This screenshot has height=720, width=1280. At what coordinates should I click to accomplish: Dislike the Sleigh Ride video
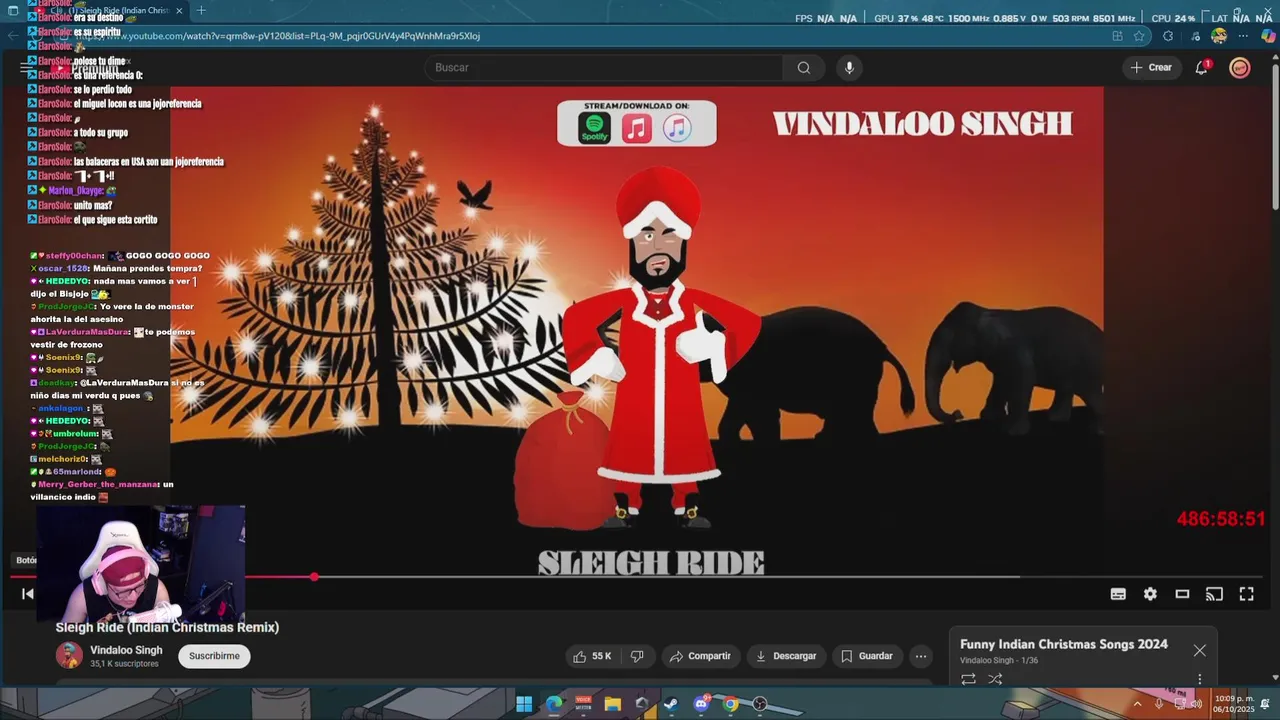coord(637,656)
